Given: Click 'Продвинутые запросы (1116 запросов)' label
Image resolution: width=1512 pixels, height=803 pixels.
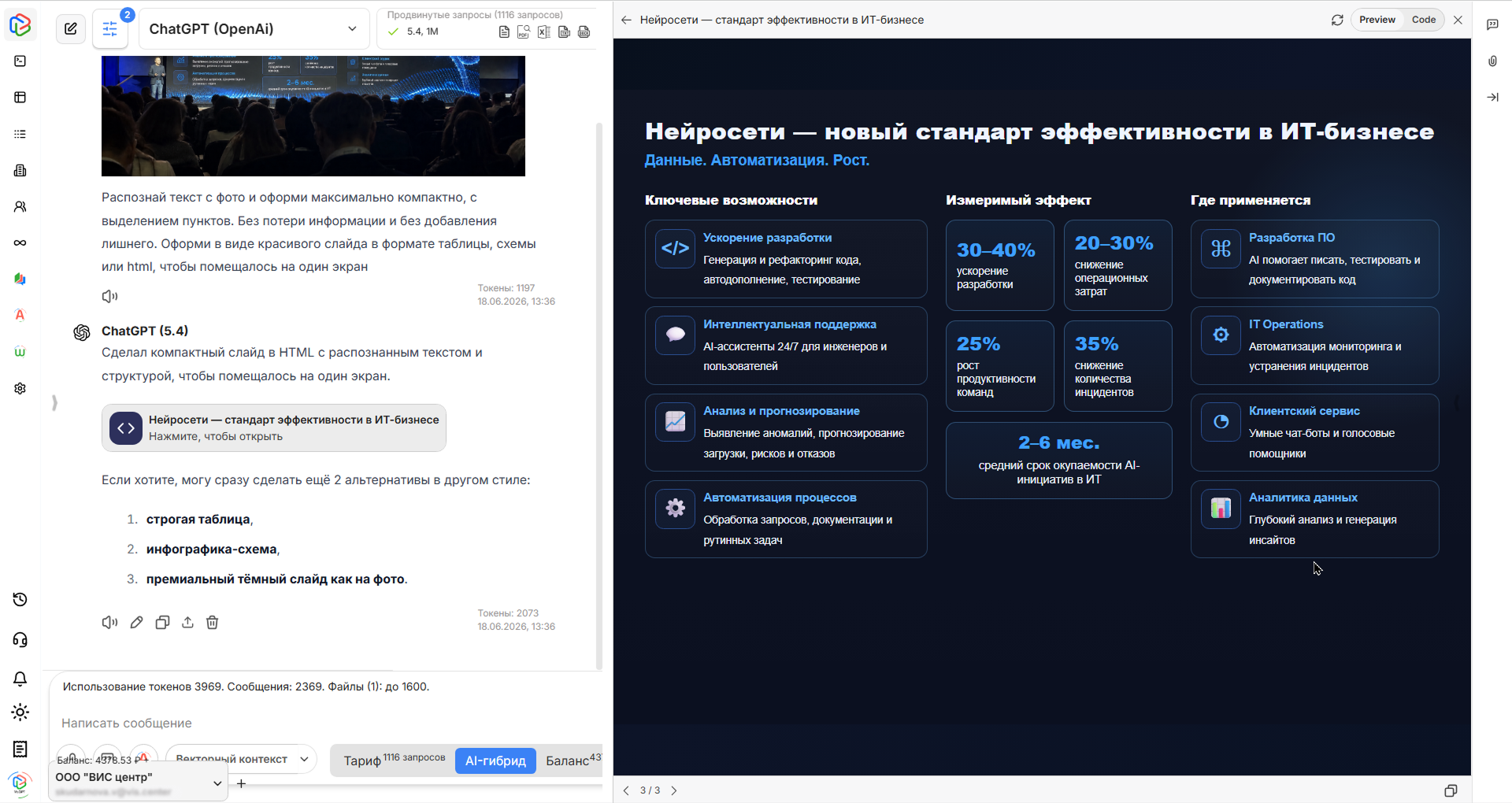Looking at the screenshot, I should [x=475, y=15].
